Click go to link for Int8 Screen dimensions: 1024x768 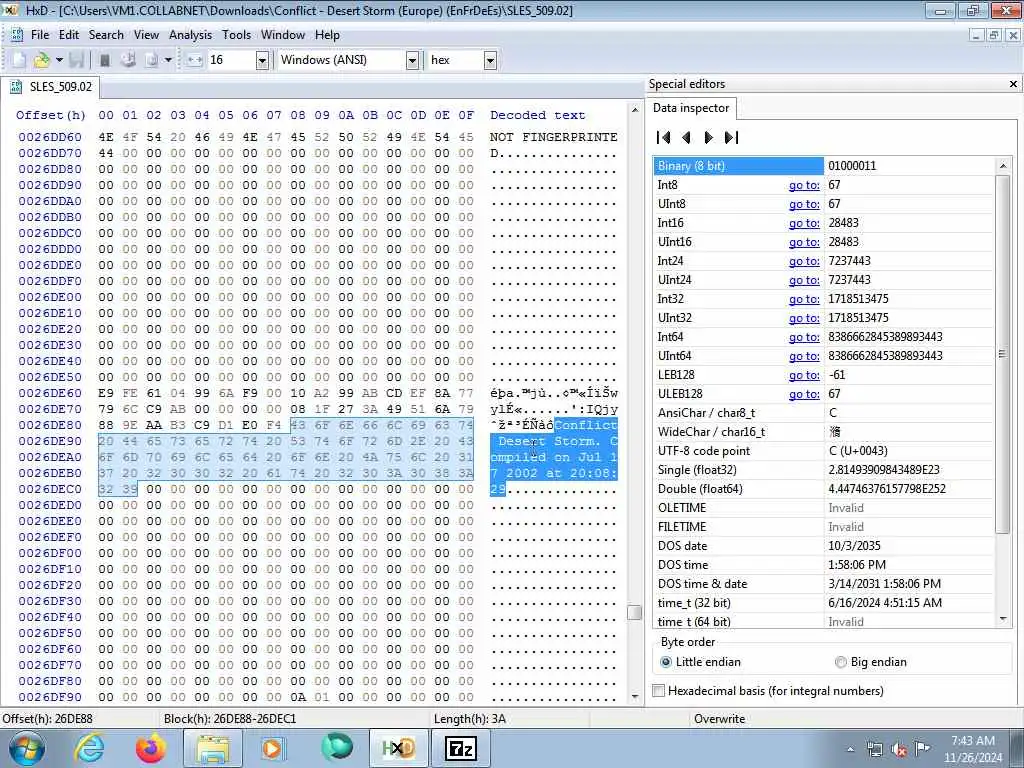tap(803, 185)
